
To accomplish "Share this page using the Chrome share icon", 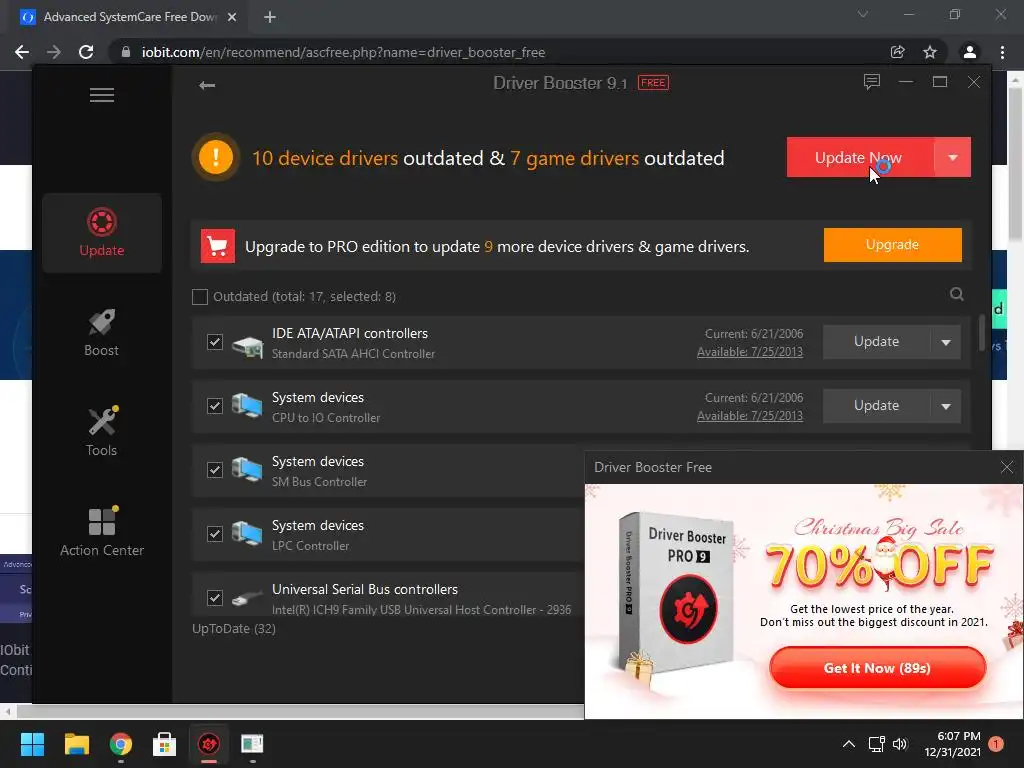I will click(x=897, y=52).
